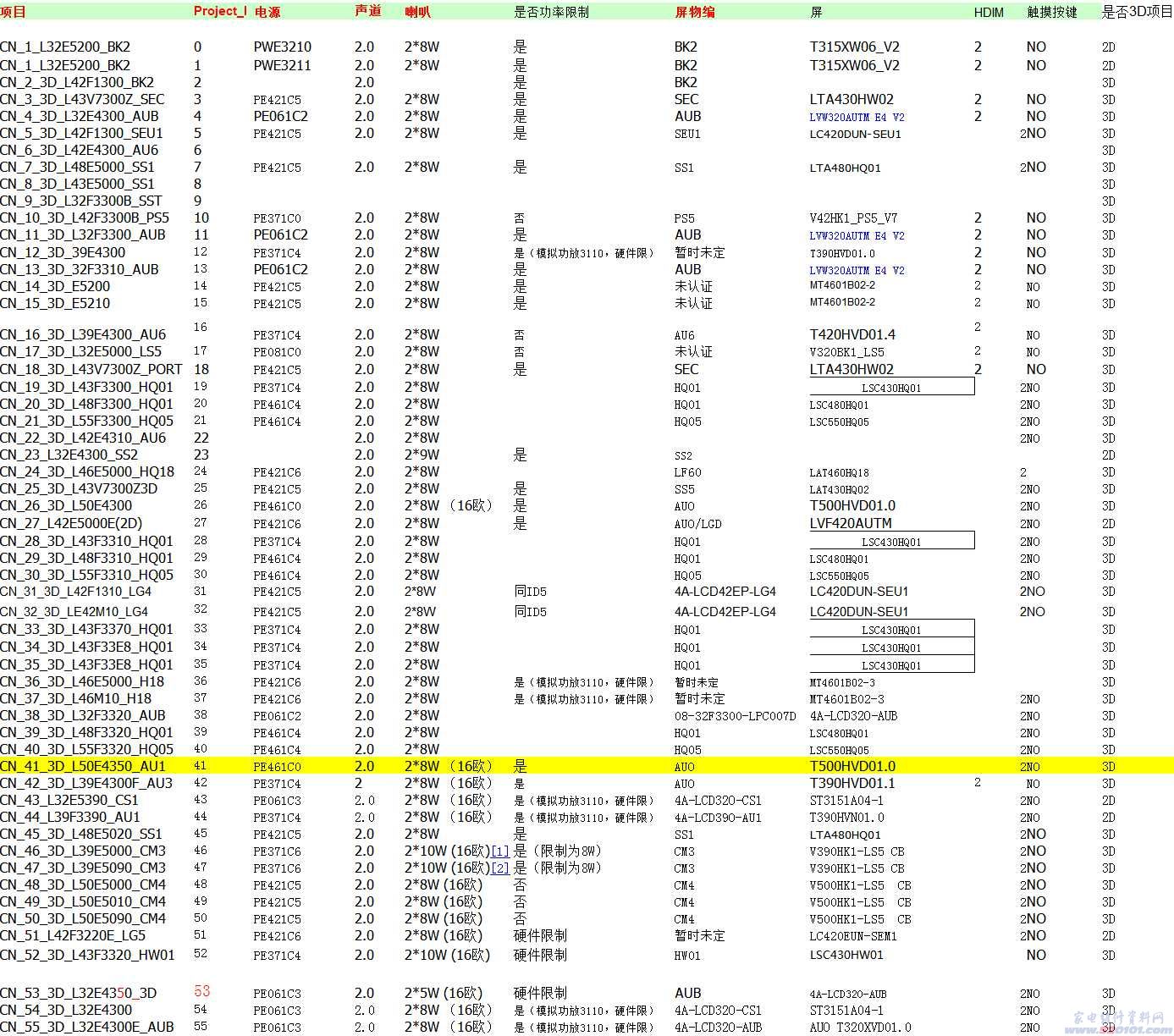Viewport: 1174px width, 1036px height.
Task: Select the PE081C0 power supply cell
Action: point(277,352)
